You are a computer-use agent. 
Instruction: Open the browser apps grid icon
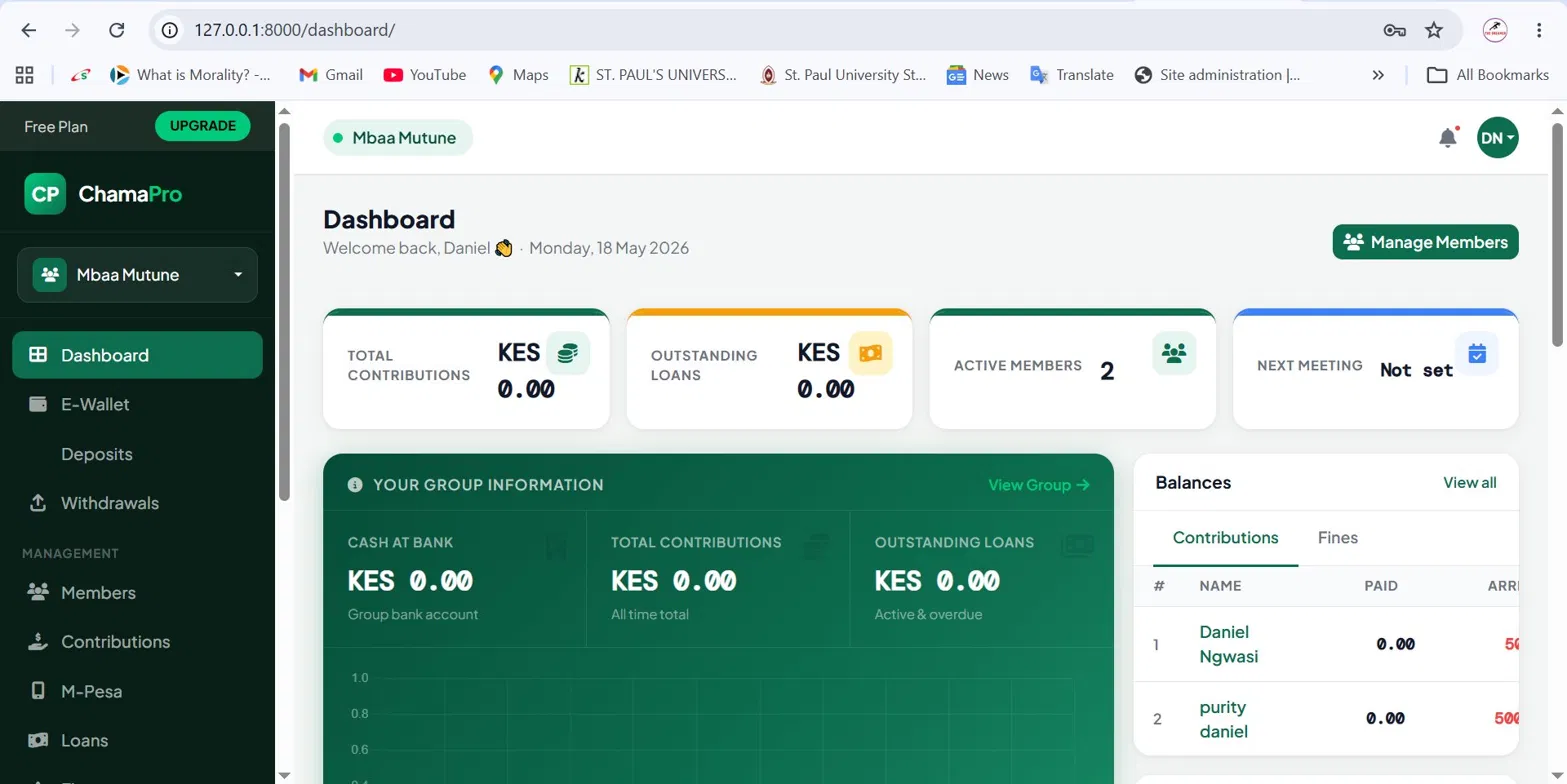[x=25, y=75]
